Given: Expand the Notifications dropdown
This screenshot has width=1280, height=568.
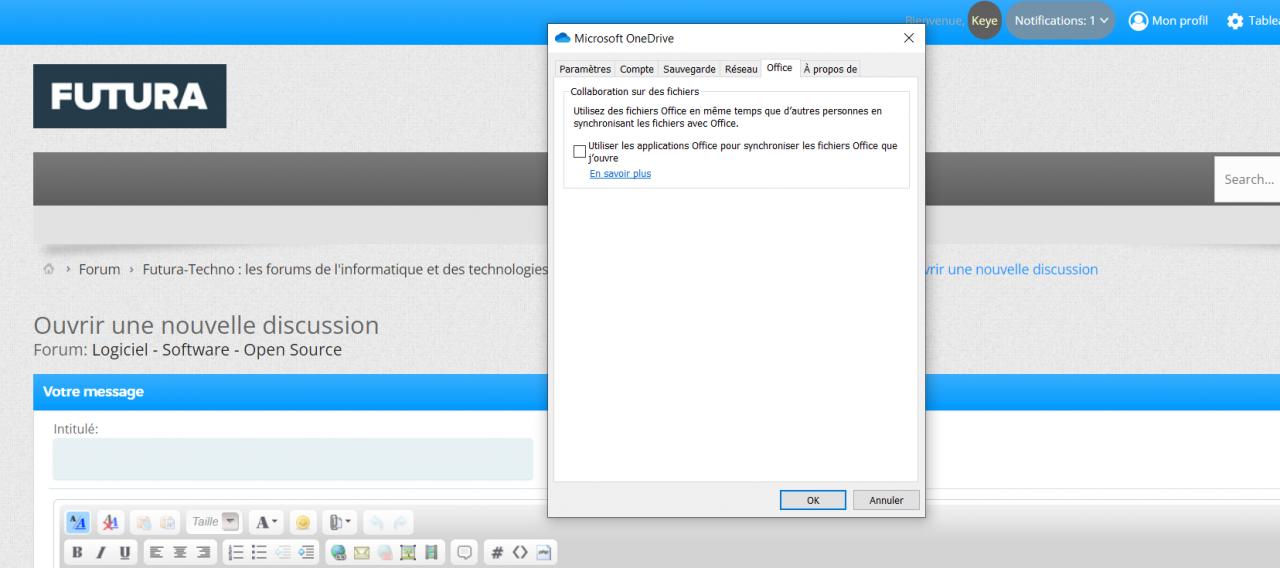Looking at the screenshot, I should pyautogui.click(x=1060, y=21).
